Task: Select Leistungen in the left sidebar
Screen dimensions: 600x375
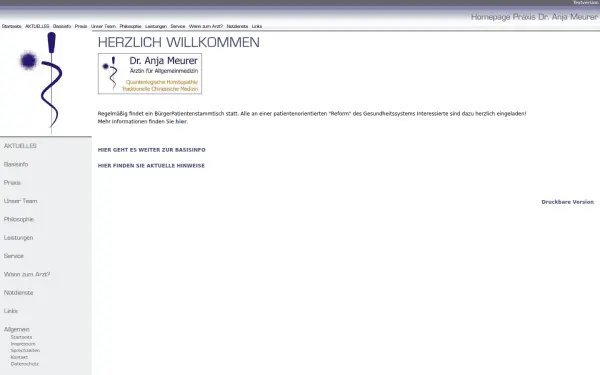Action: click(x=18, y=238)
